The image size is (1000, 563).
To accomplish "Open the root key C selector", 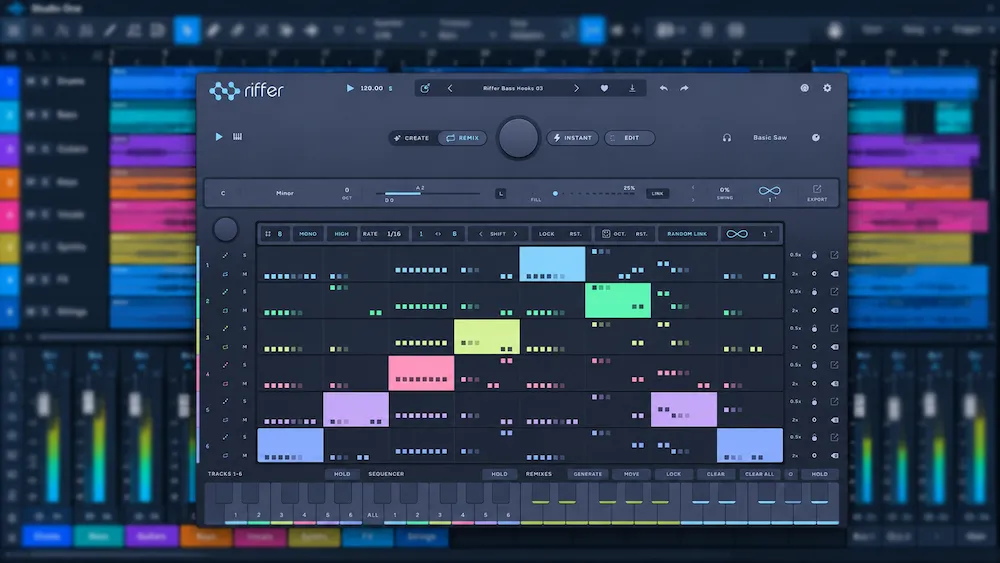I will click(x=223, y=193).
